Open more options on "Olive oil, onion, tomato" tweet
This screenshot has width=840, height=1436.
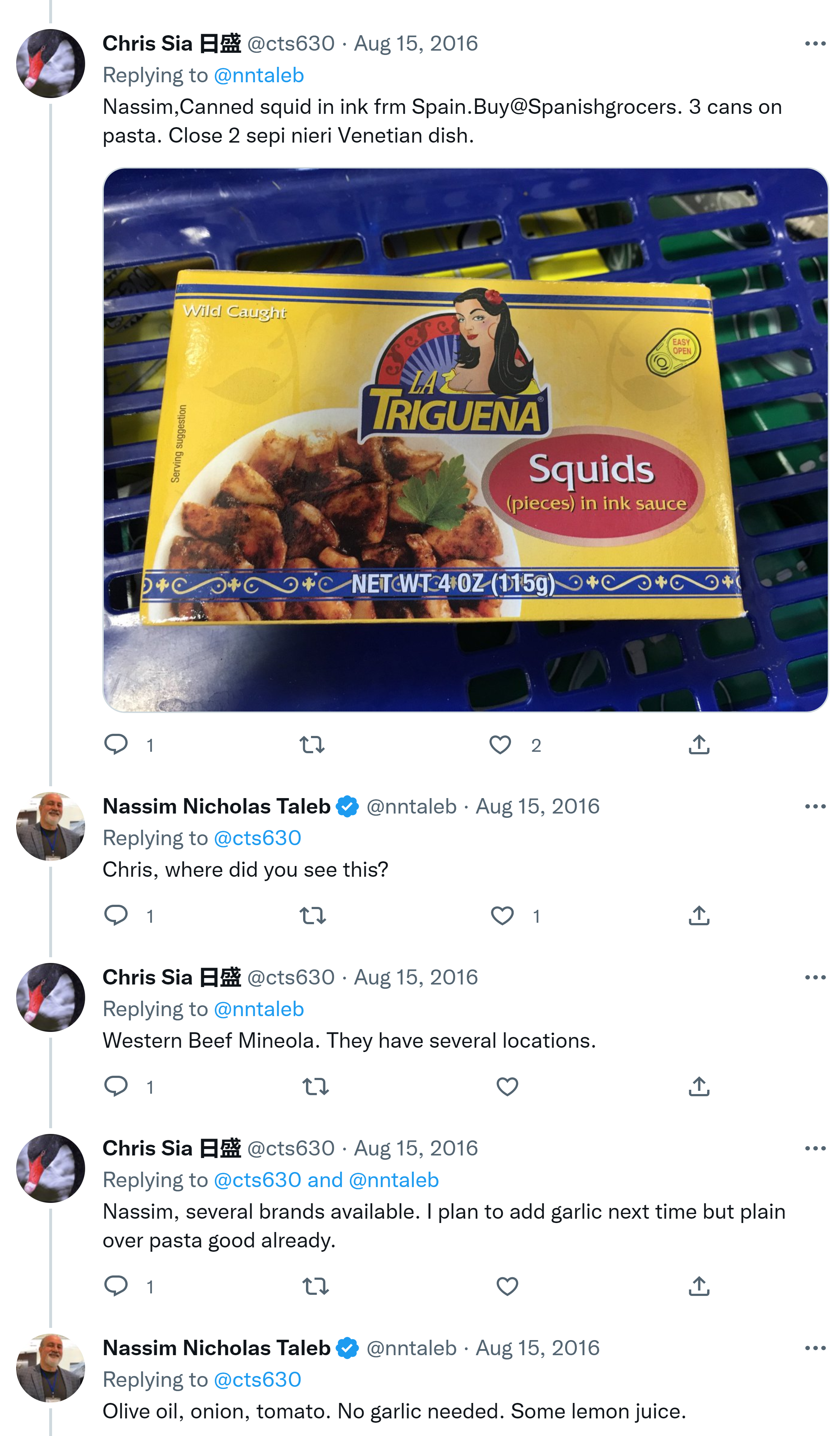[815, 1348]
